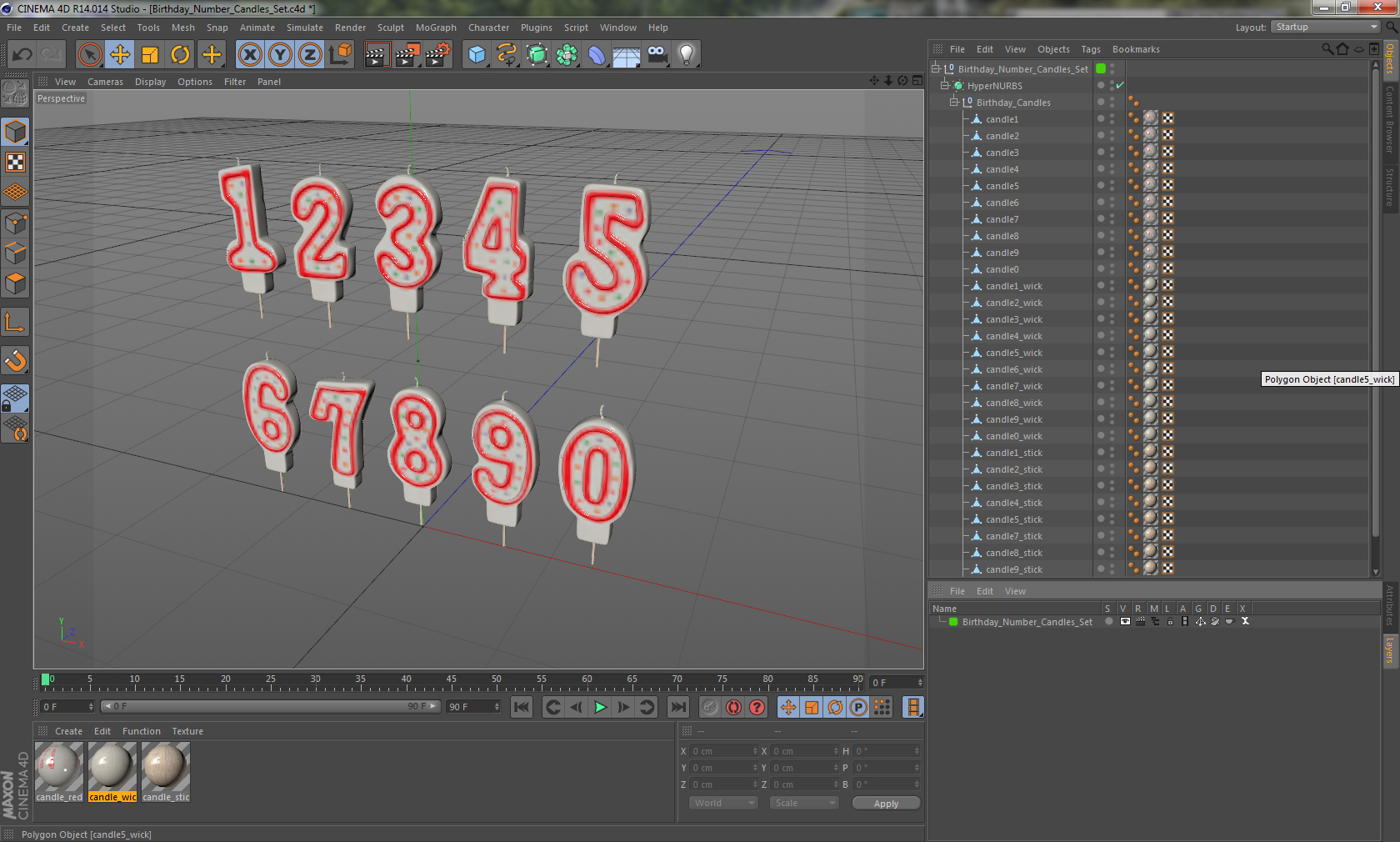Viewport: 1400px width, 842px height.
Task: Open the Render Settings
Action: (x=438, y=55)
